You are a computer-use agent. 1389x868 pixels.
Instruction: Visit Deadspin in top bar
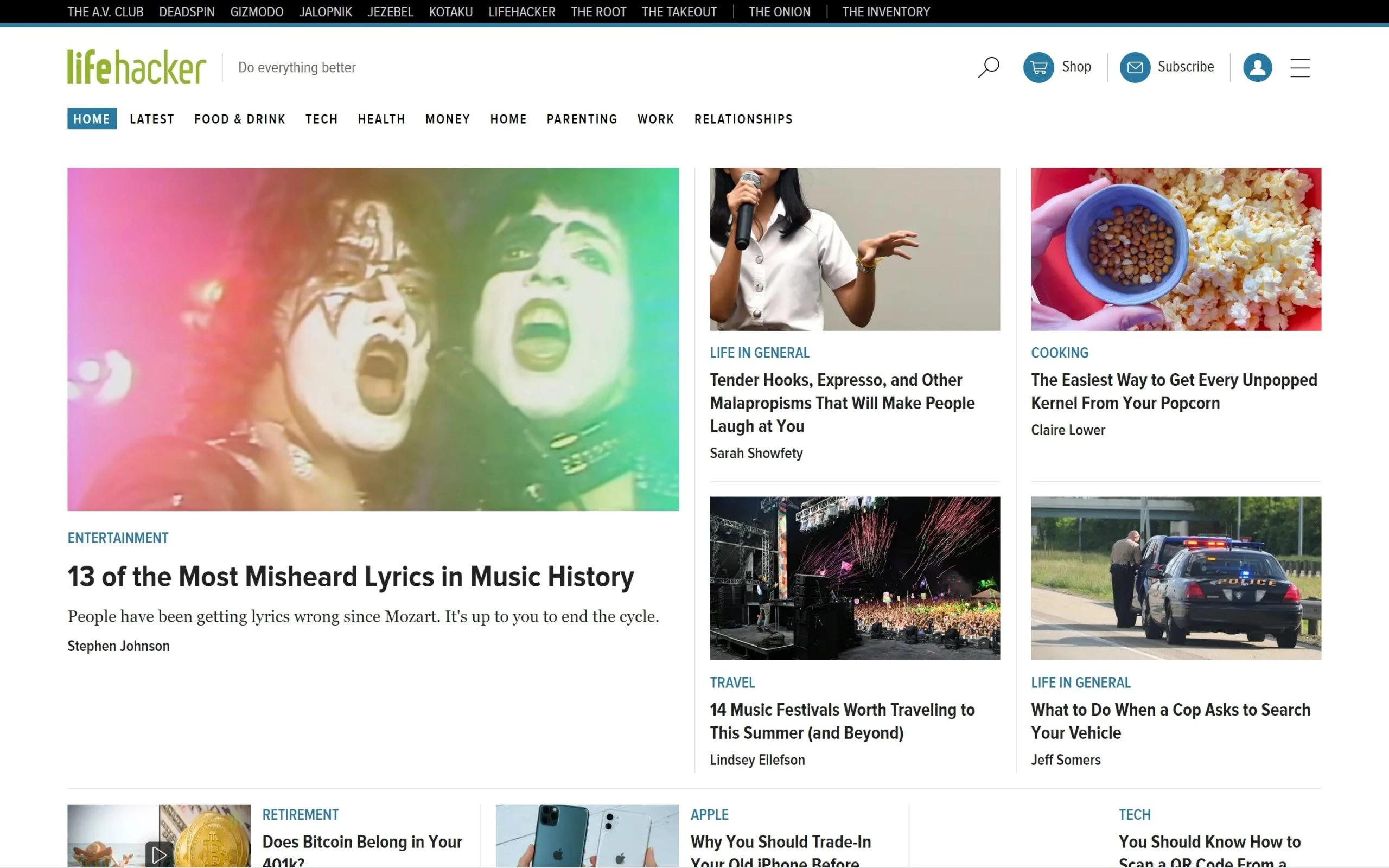pos(187,11)
